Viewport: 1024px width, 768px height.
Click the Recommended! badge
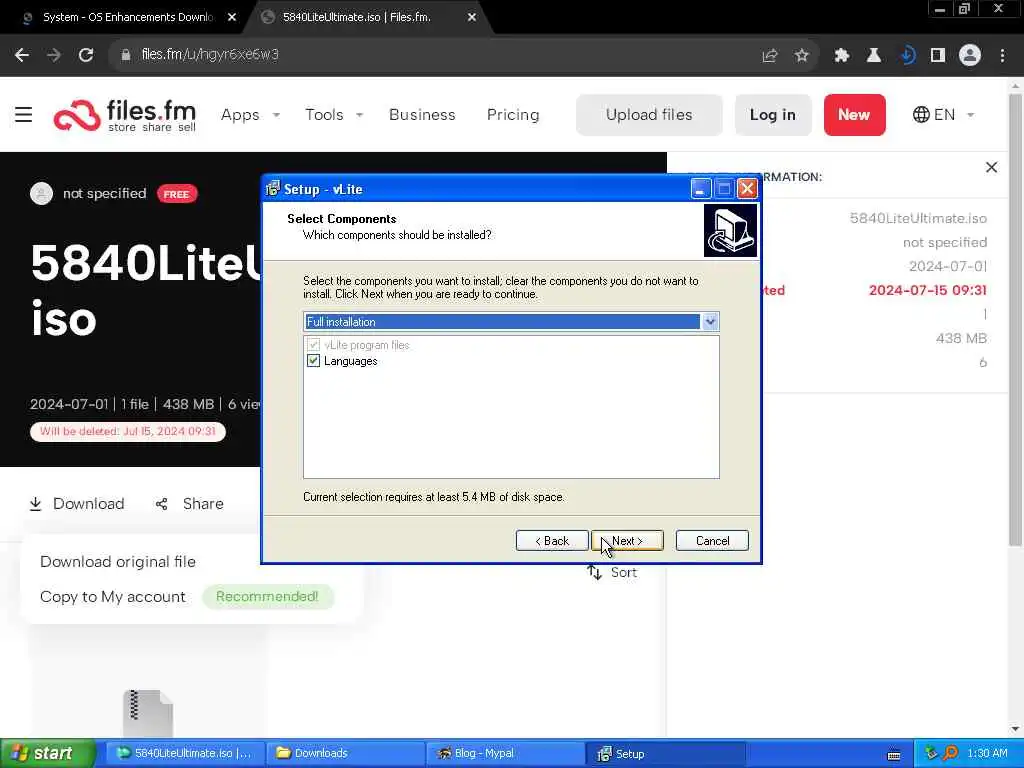coord(267,597)
